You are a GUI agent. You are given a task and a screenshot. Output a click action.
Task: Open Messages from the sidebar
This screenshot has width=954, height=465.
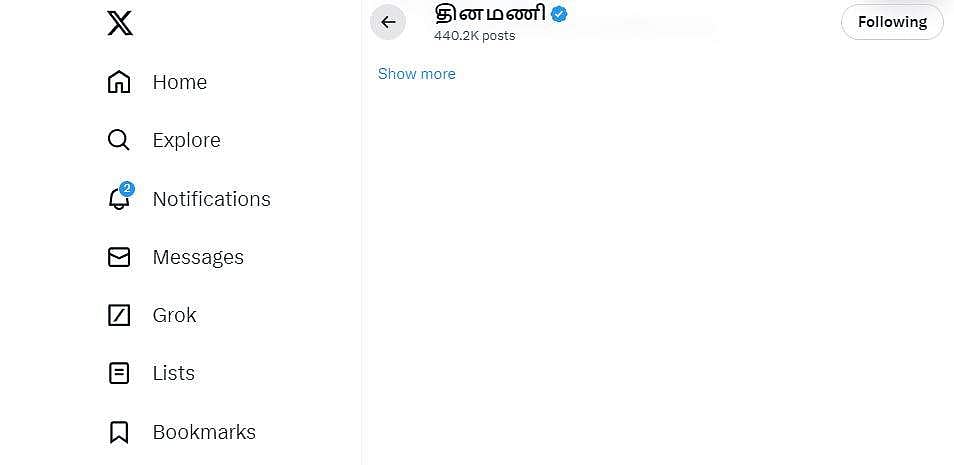(x=198, y=257)
